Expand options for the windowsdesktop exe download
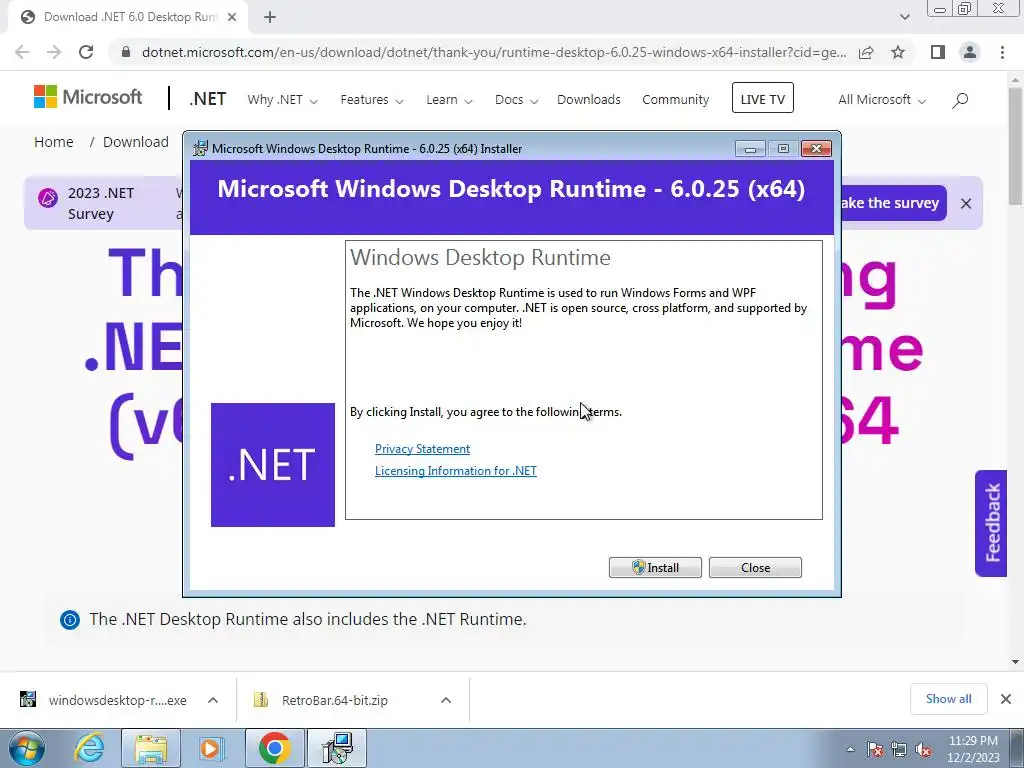 212,700
